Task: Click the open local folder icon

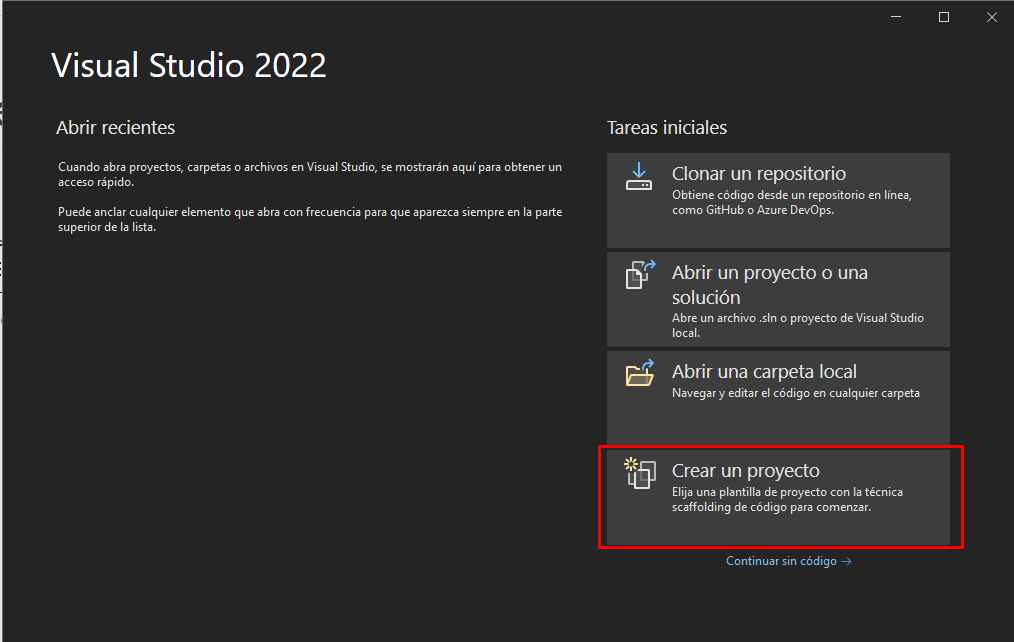Action: coord(639,373)
